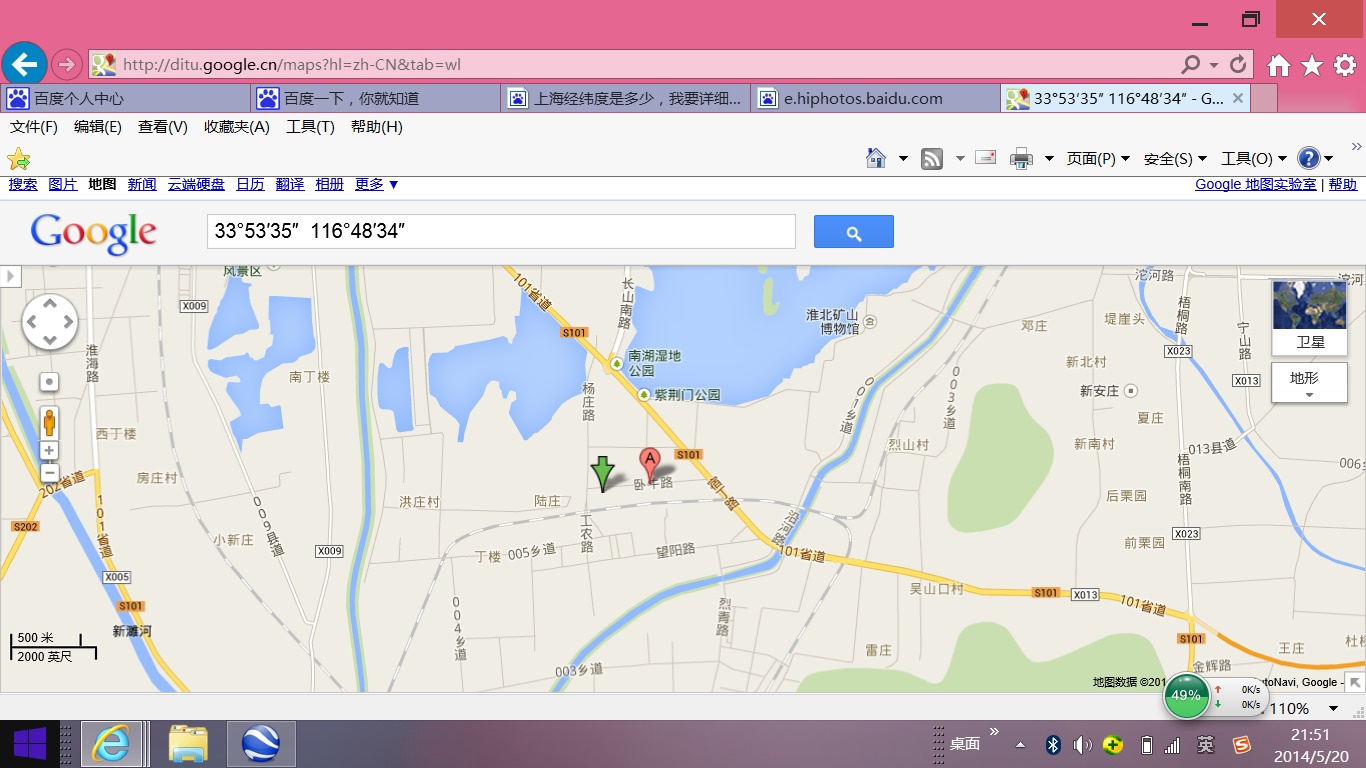Expand the command bar overflow chevron

point(1357,147)
